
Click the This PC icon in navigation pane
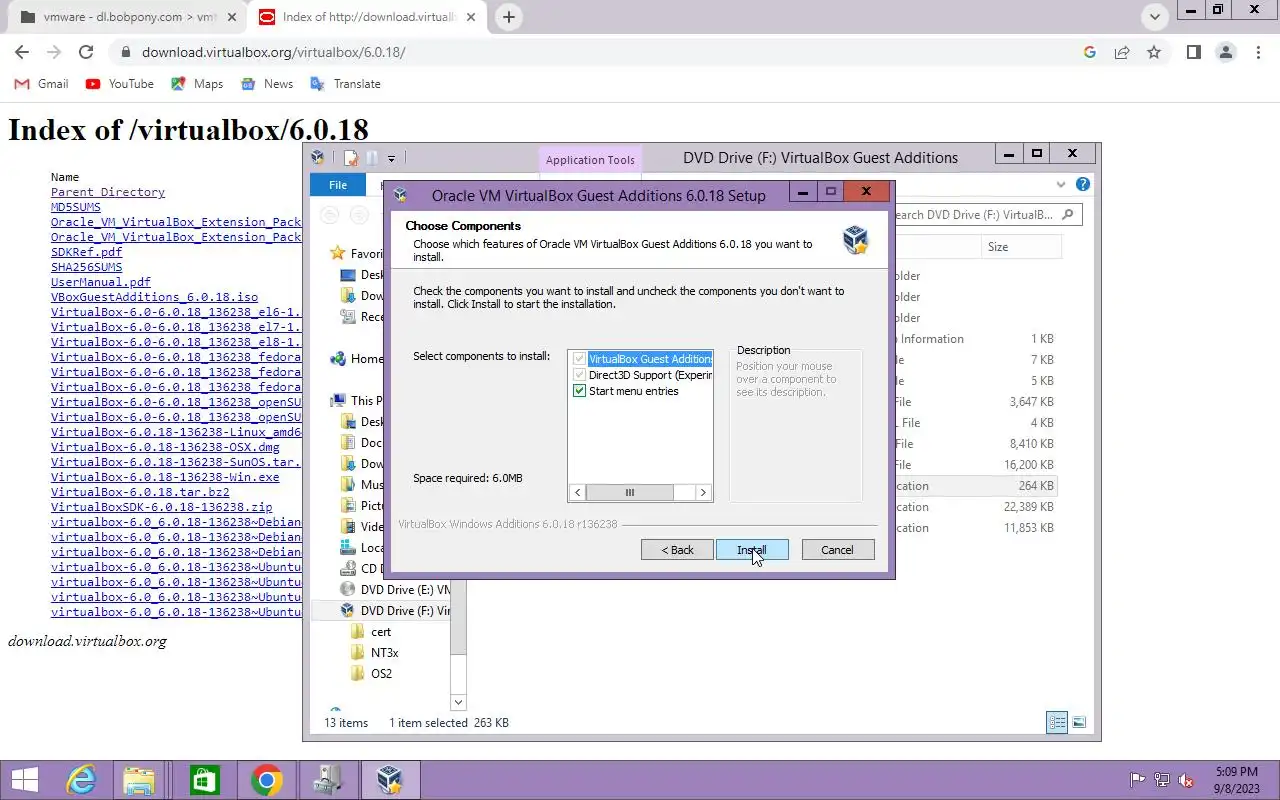click(338, 401)
